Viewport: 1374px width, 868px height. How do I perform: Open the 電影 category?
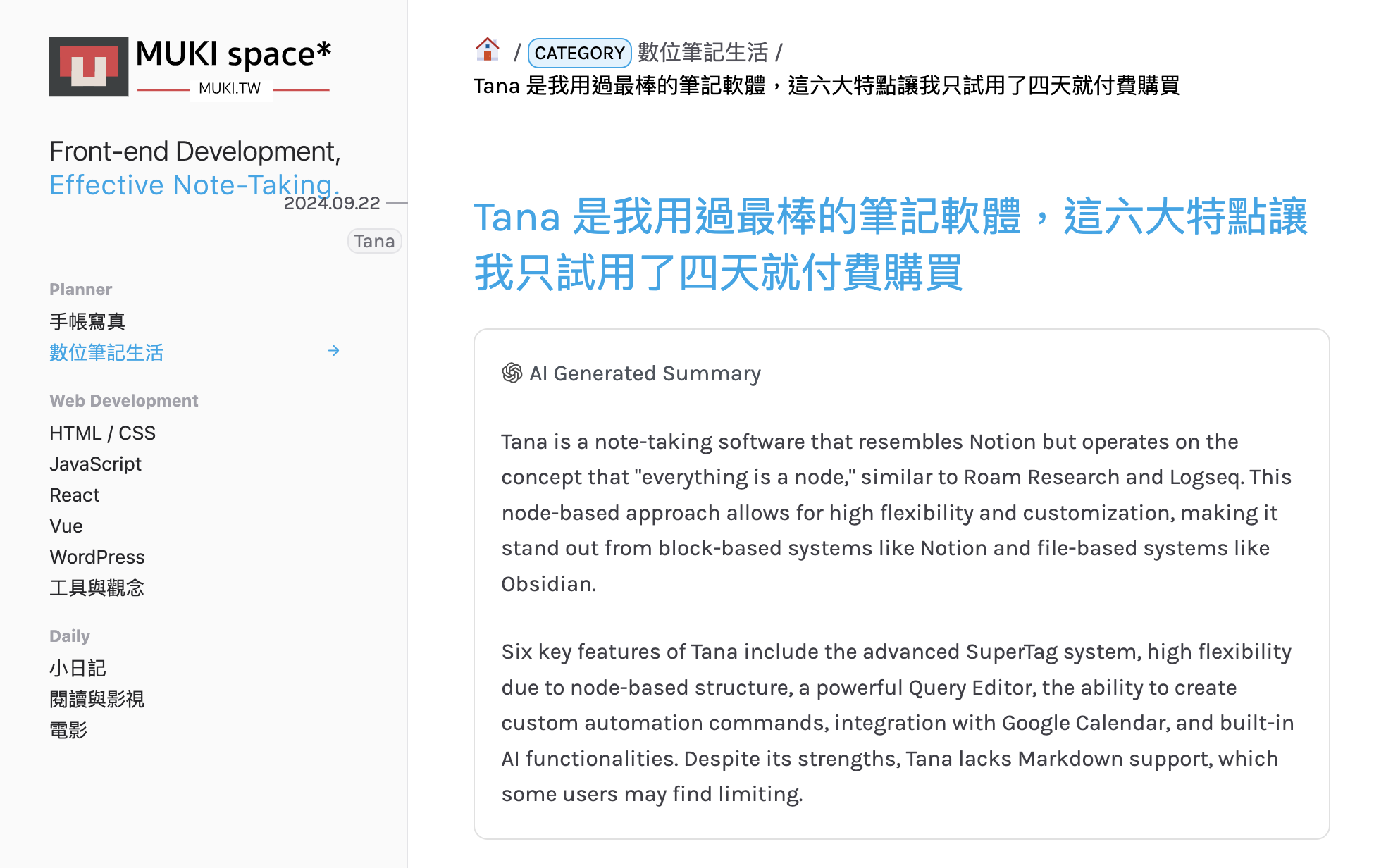coord(68,730)
